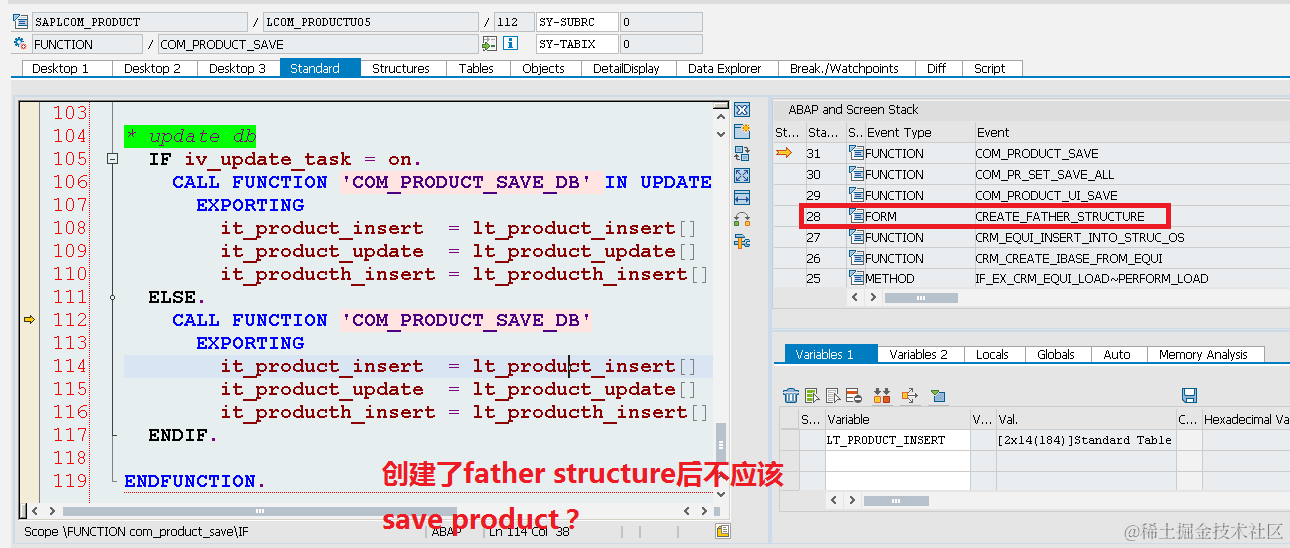Click the stack icon in CREATE_FATHER_STRUCTURE row
Image resolution: width=1290 pixels, height=548 pixels.
pos(856,216)
